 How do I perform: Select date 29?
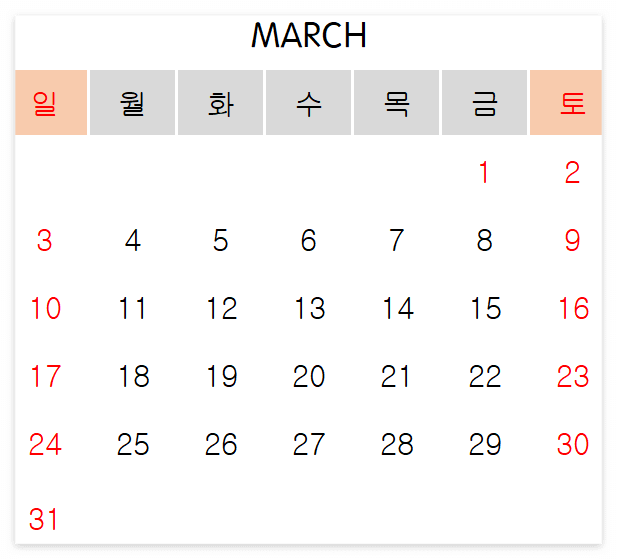coord(485,445)
